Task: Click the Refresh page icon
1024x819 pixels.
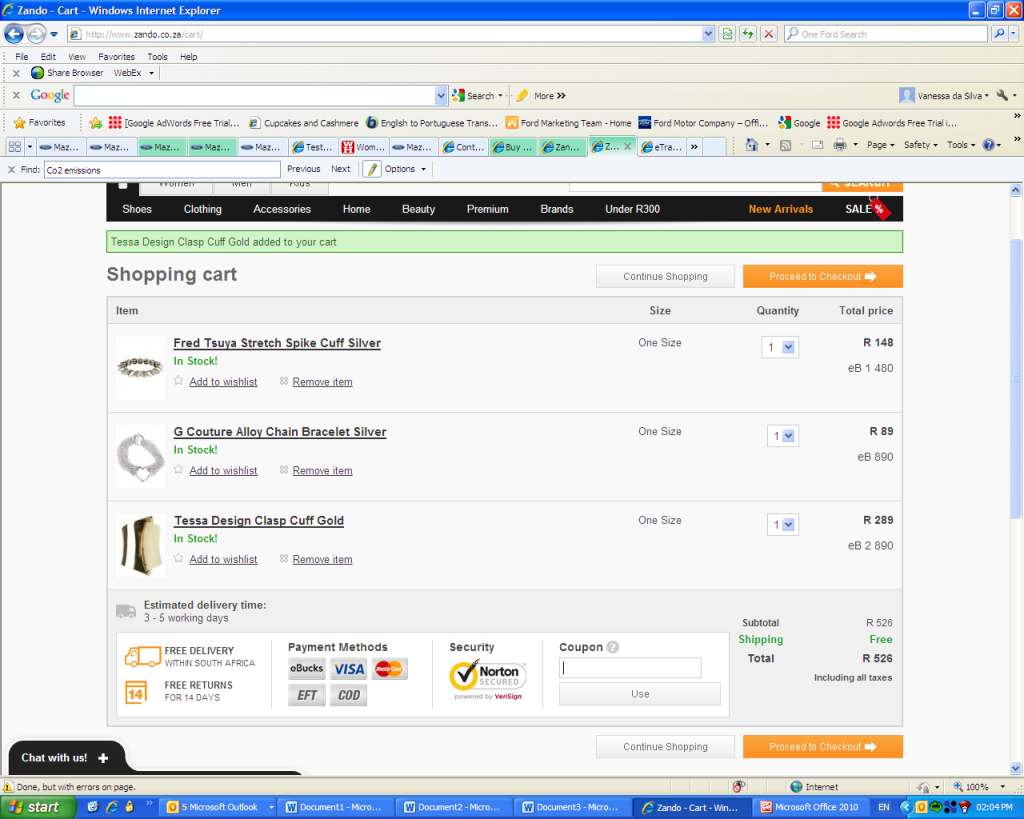Action: tap(748, 34)
